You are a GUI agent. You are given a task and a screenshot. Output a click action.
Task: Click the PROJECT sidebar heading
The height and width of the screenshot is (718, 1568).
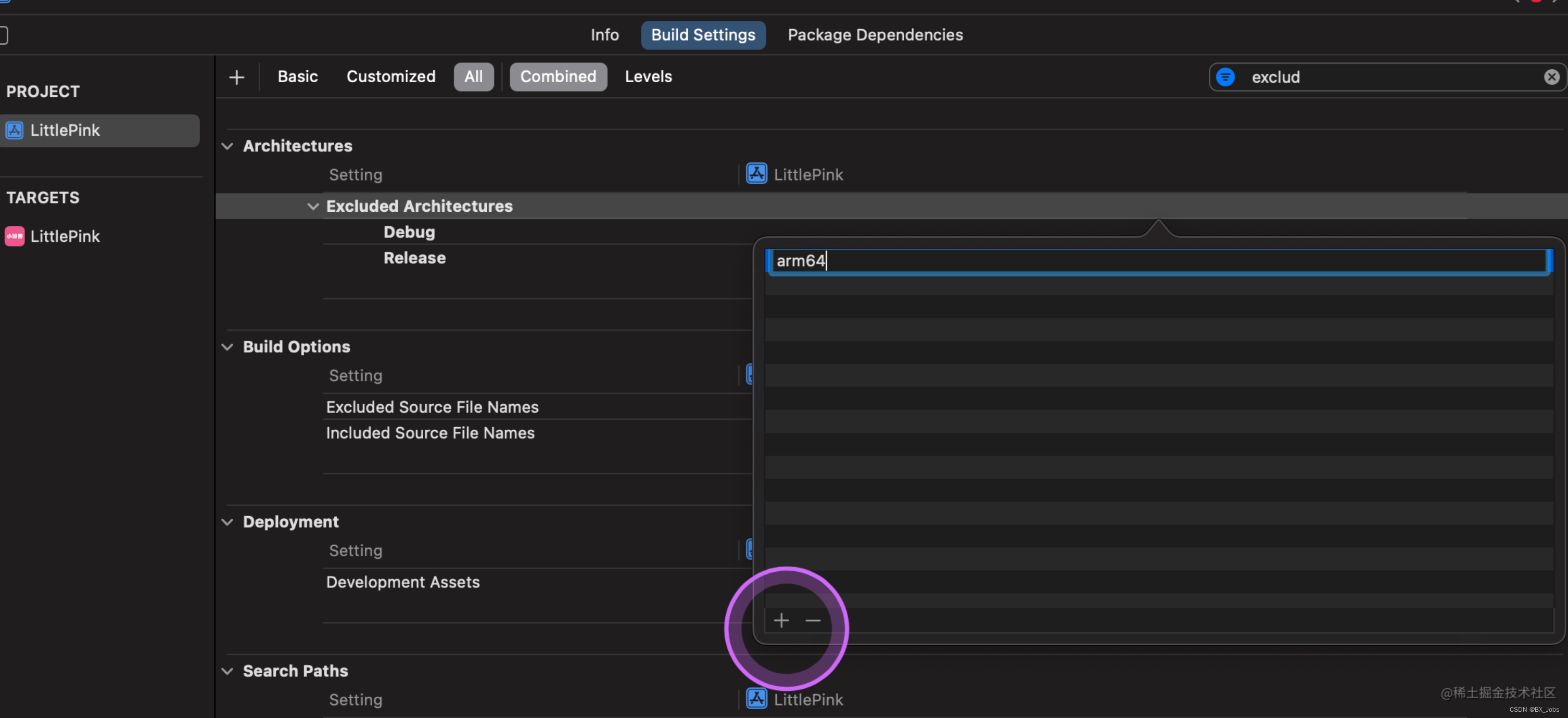click(43, 91)
